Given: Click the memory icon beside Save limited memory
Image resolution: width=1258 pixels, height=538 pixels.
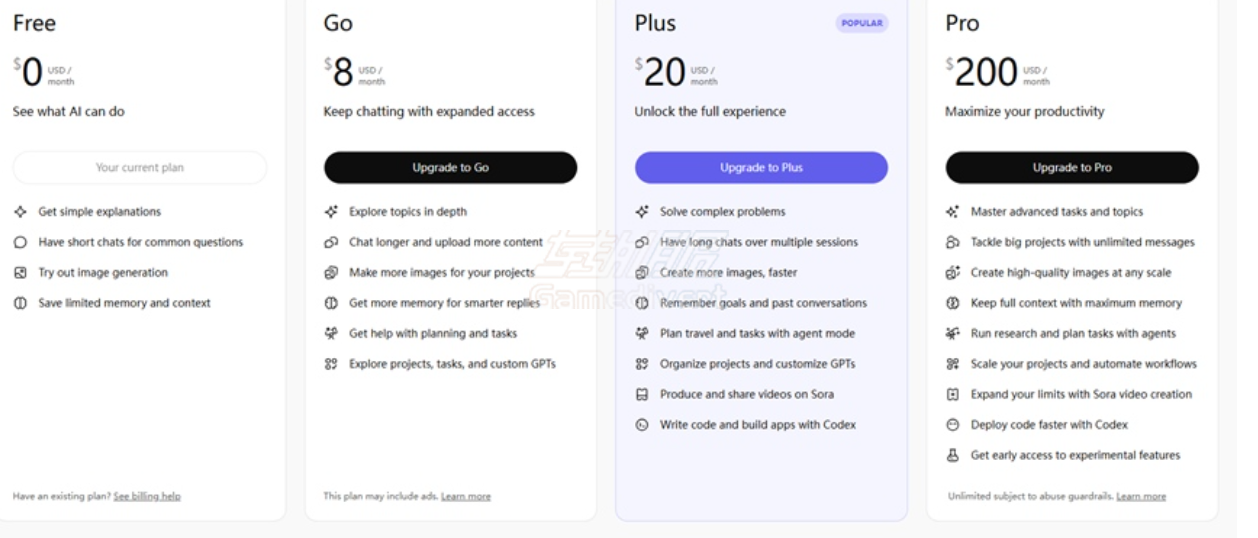Looking at the screenshot, I should (x=20, y=303).
